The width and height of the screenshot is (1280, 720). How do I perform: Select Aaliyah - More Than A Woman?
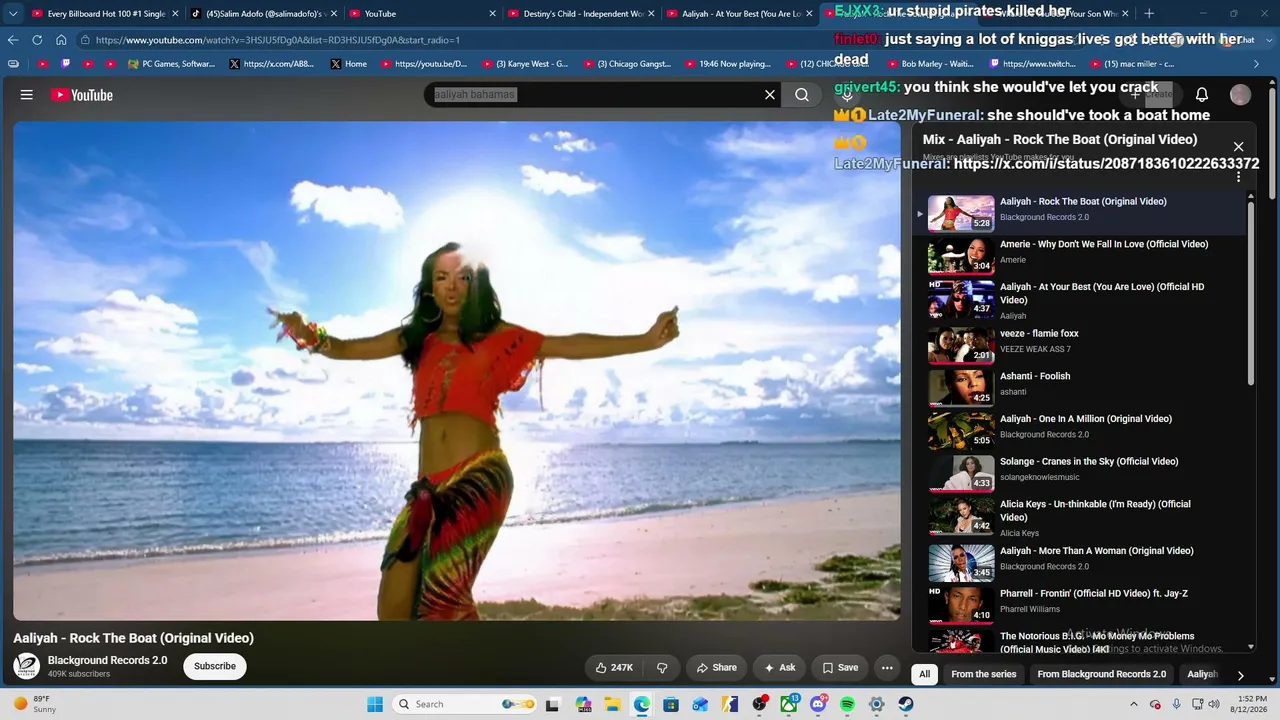tap(1079, 562)
